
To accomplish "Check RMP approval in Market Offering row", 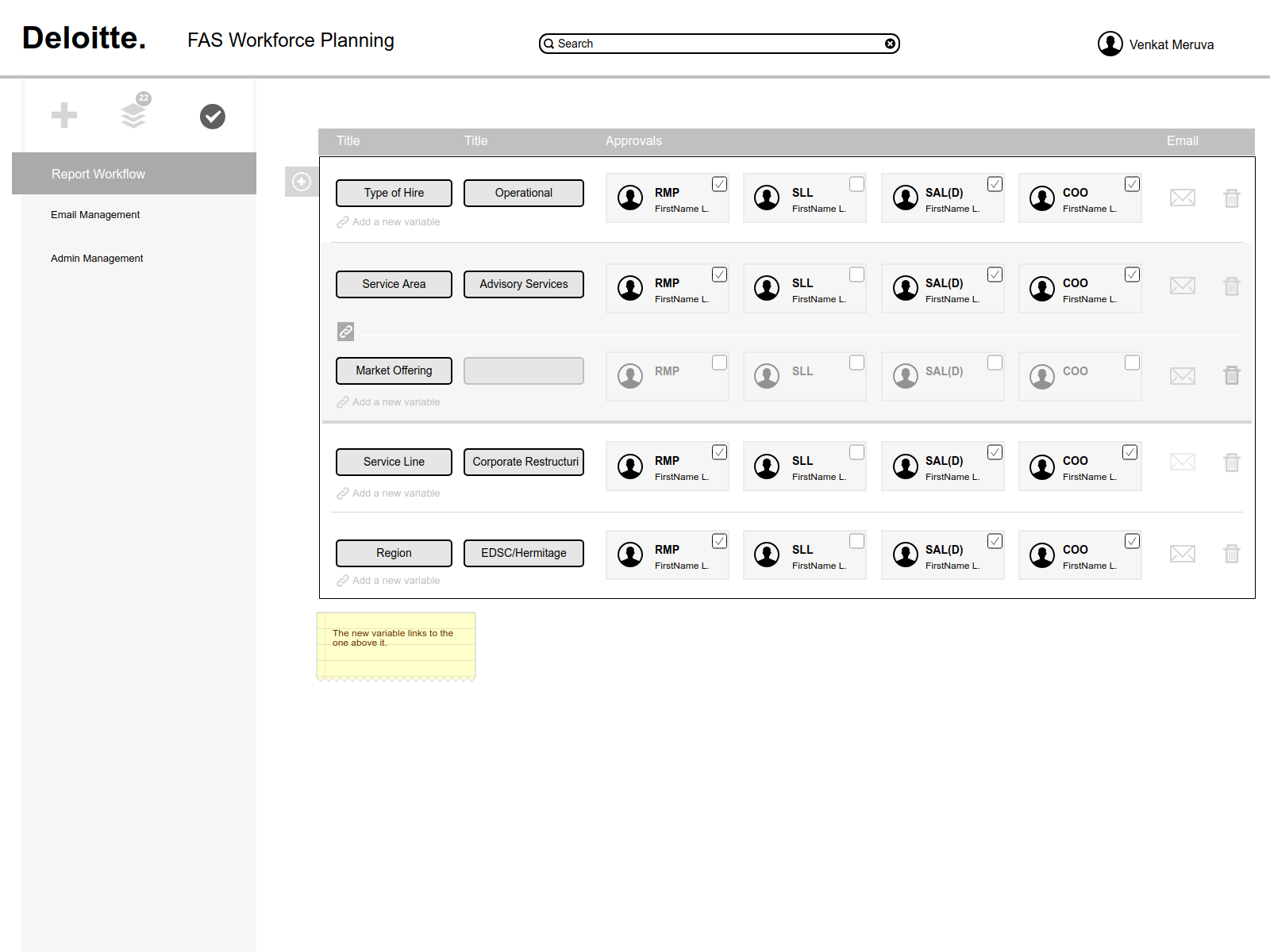I will (x=720, y=363).
